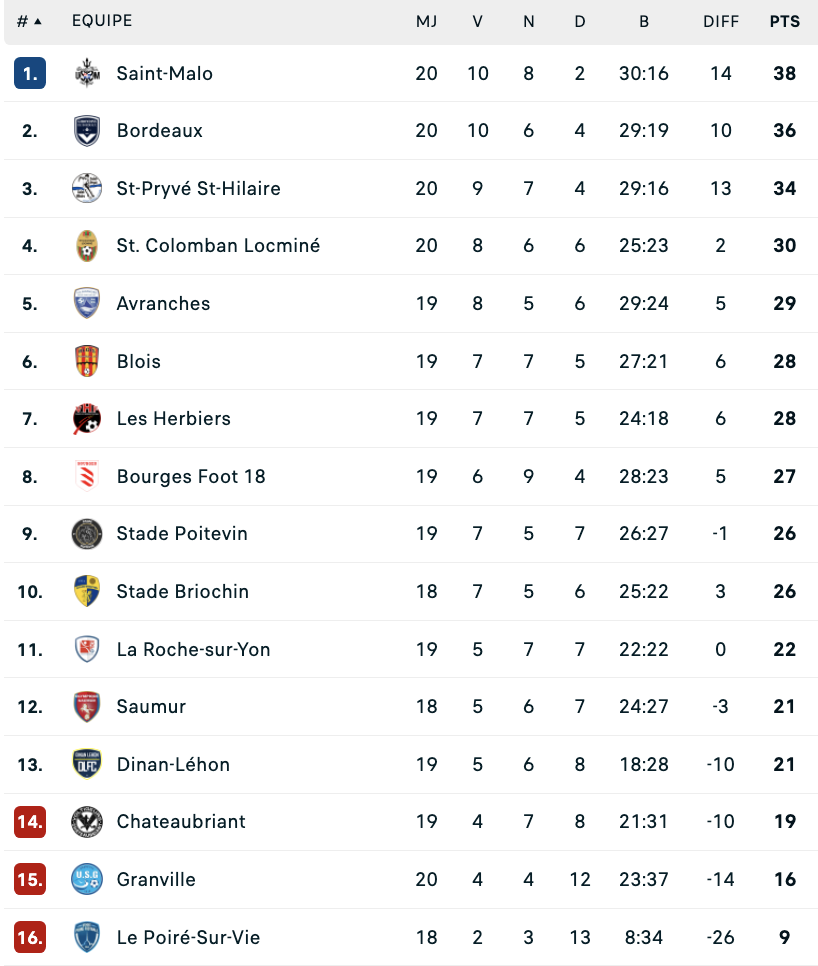The height and width of the screenshot is (966, 818).
Task: Select the Chateaubriant black crest
Action: pos(87,821)
